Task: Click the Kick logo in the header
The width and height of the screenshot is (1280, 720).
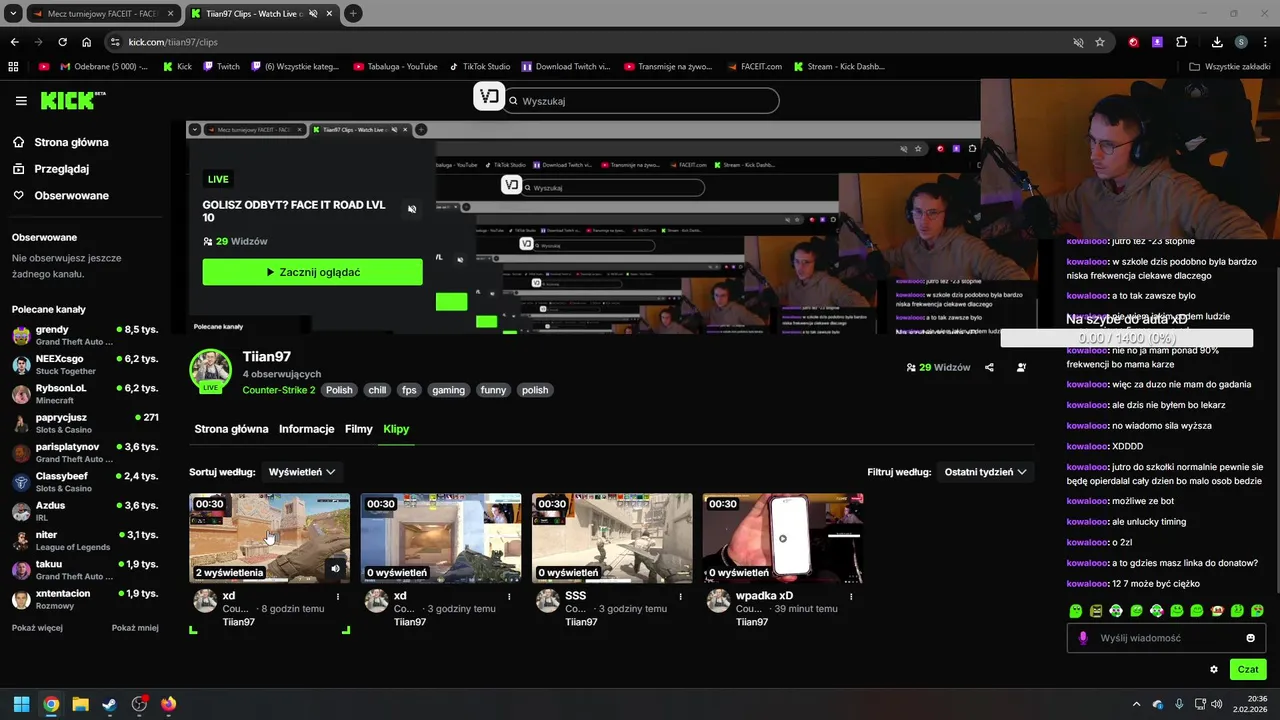Action: (x=72, y=100)
